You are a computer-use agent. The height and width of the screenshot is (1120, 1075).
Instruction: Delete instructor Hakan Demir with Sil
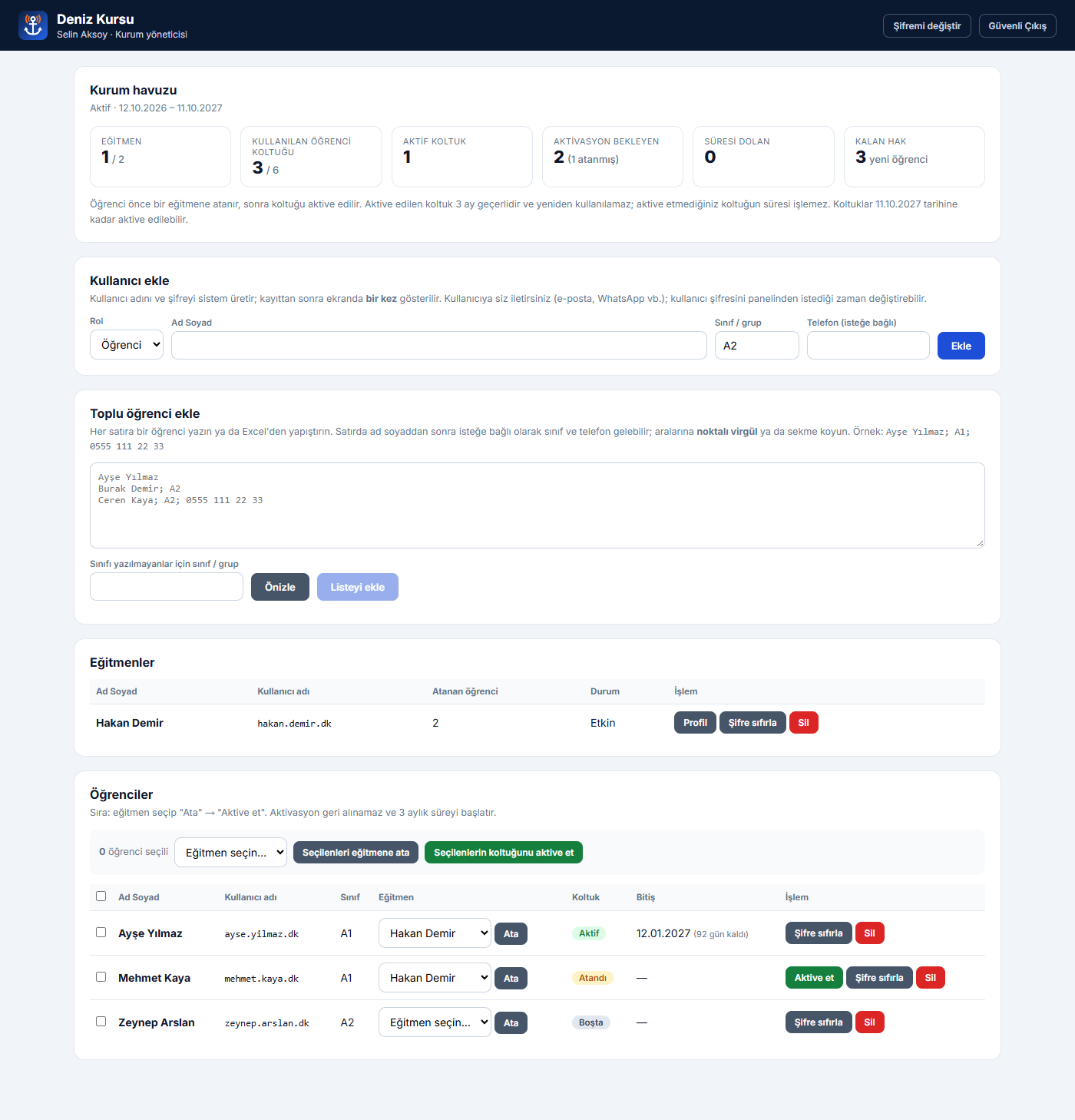(x=803, y=723)
